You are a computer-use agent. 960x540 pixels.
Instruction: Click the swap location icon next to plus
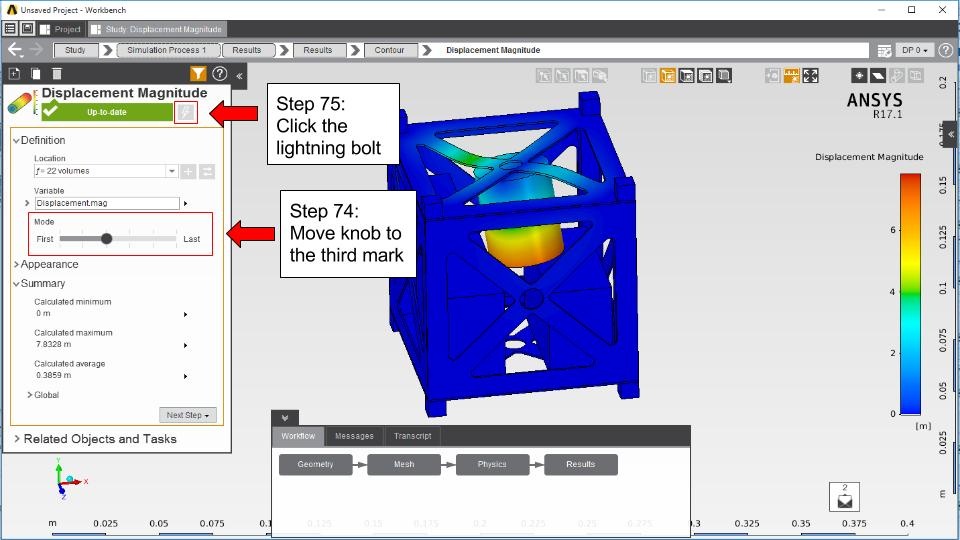pos(207,171)
